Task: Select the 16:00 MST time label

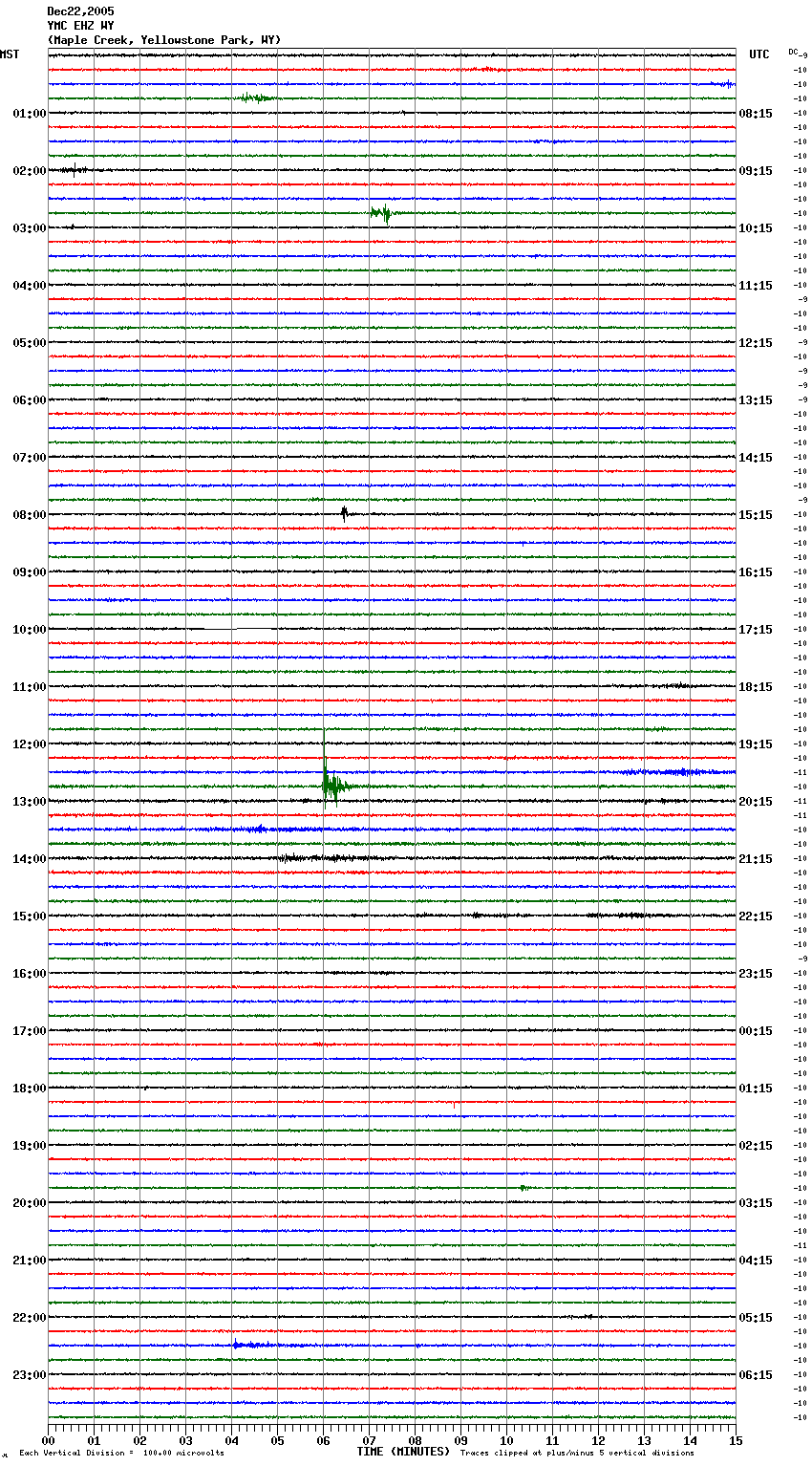Action: tap(30, 974)
